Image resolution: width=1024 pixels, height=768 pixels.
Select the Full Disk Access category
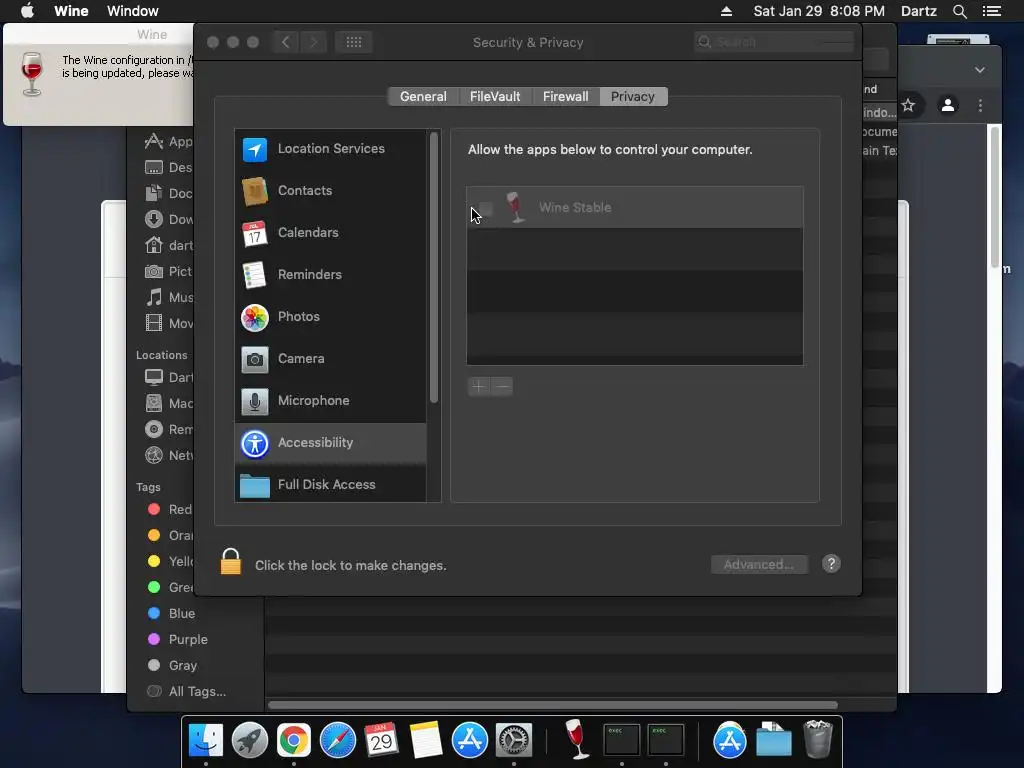(x=330, y=485)
